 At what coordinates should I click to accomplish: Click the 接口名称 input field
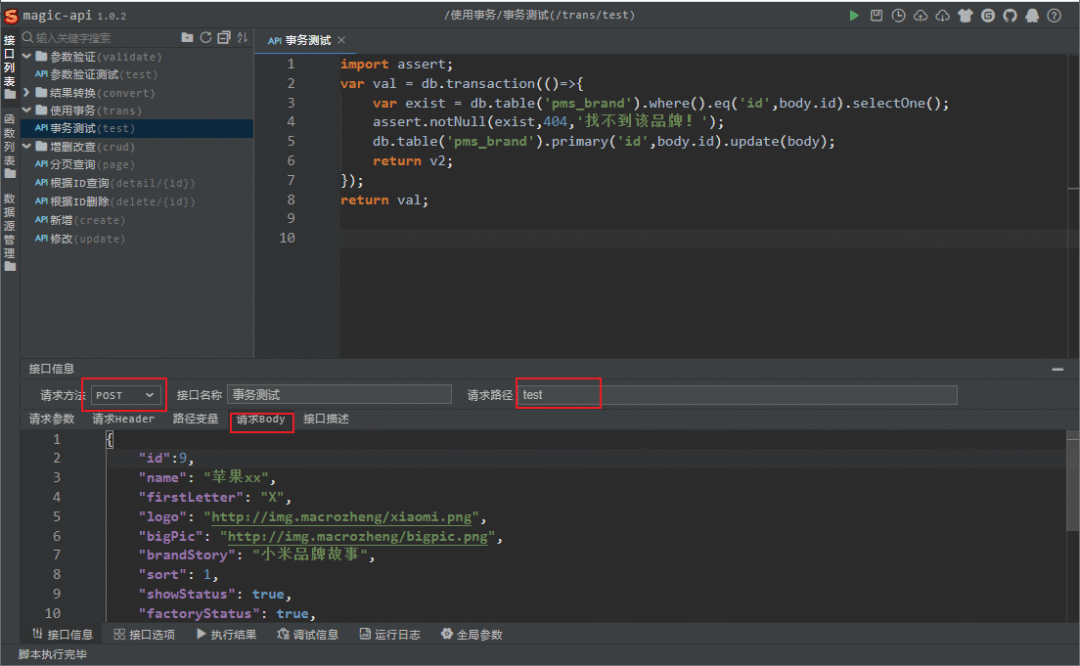[339, 395]
